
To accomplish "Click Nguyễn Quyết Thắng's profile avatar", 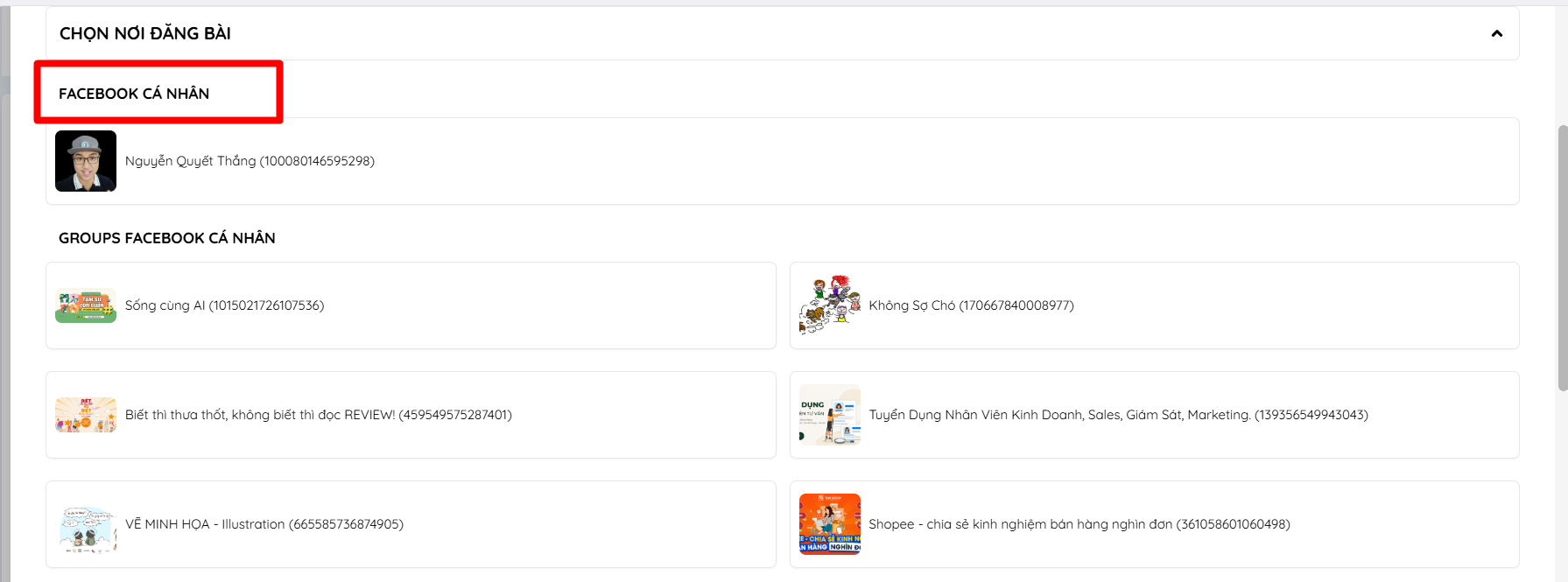I will 86,161.
